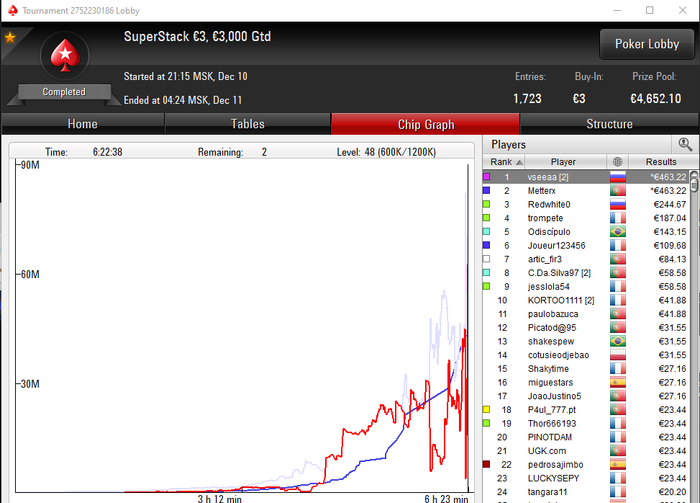Image resolution: width=700 pixels, height=503 pixels.
Task: Select player row Metterx
Action: tap(586, 191)
